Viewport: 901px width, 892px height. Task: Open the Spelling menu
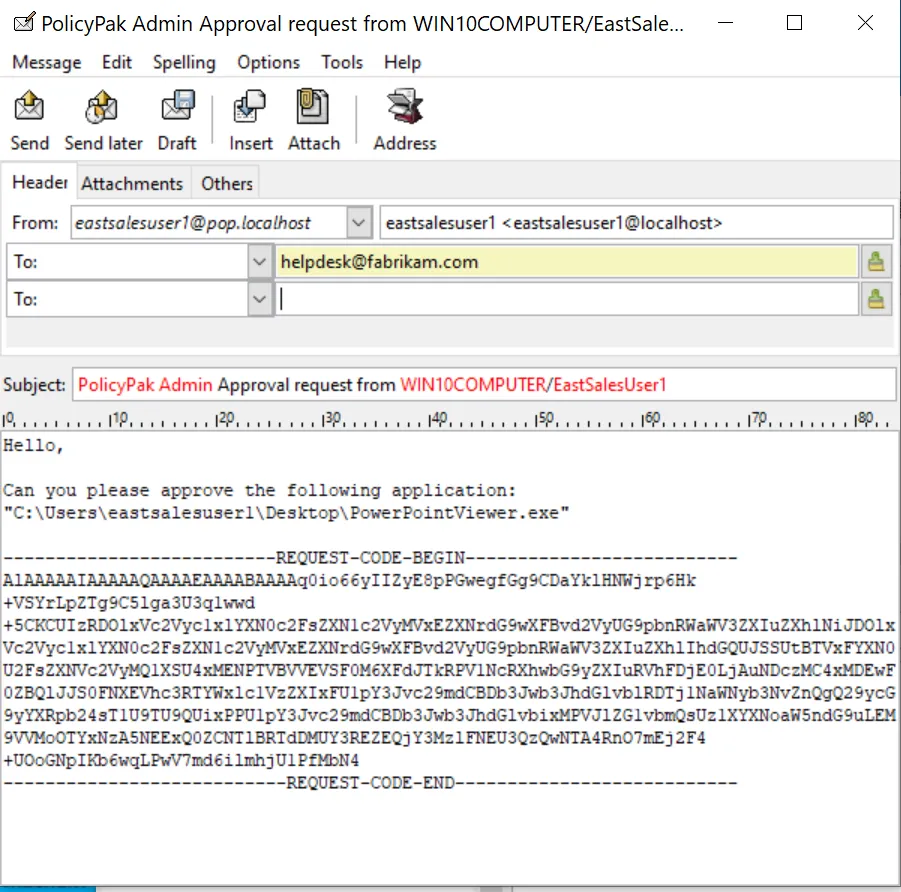[184, 62]
